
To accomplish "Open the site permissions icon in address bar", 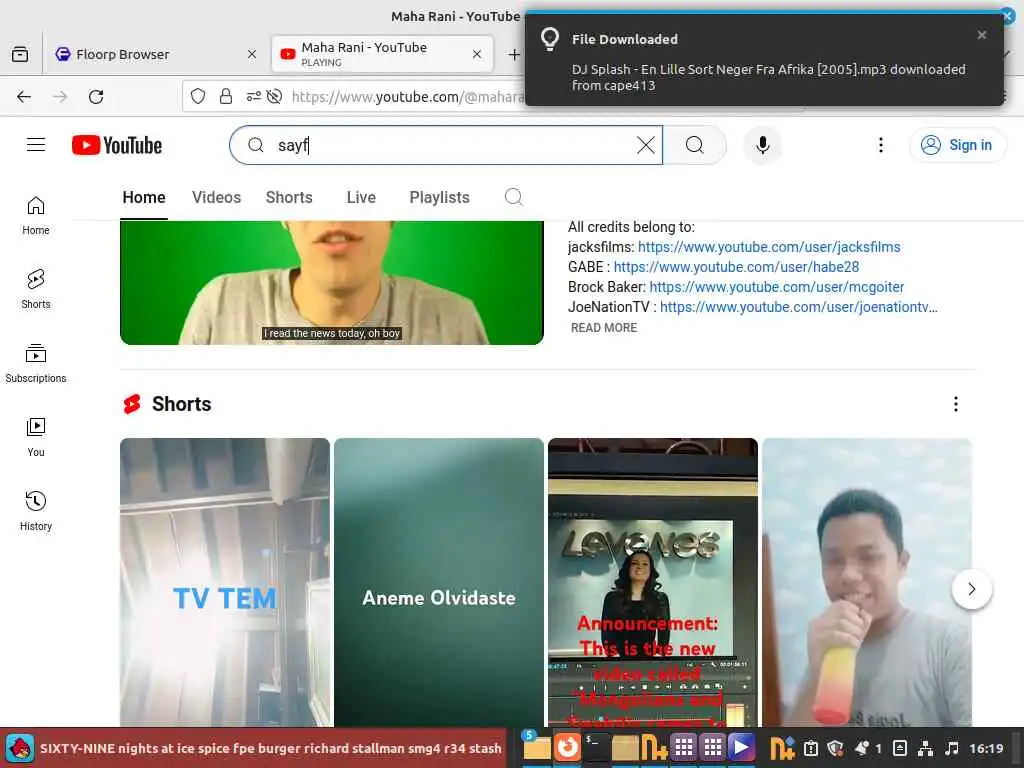I will click(x=253, y=97).
